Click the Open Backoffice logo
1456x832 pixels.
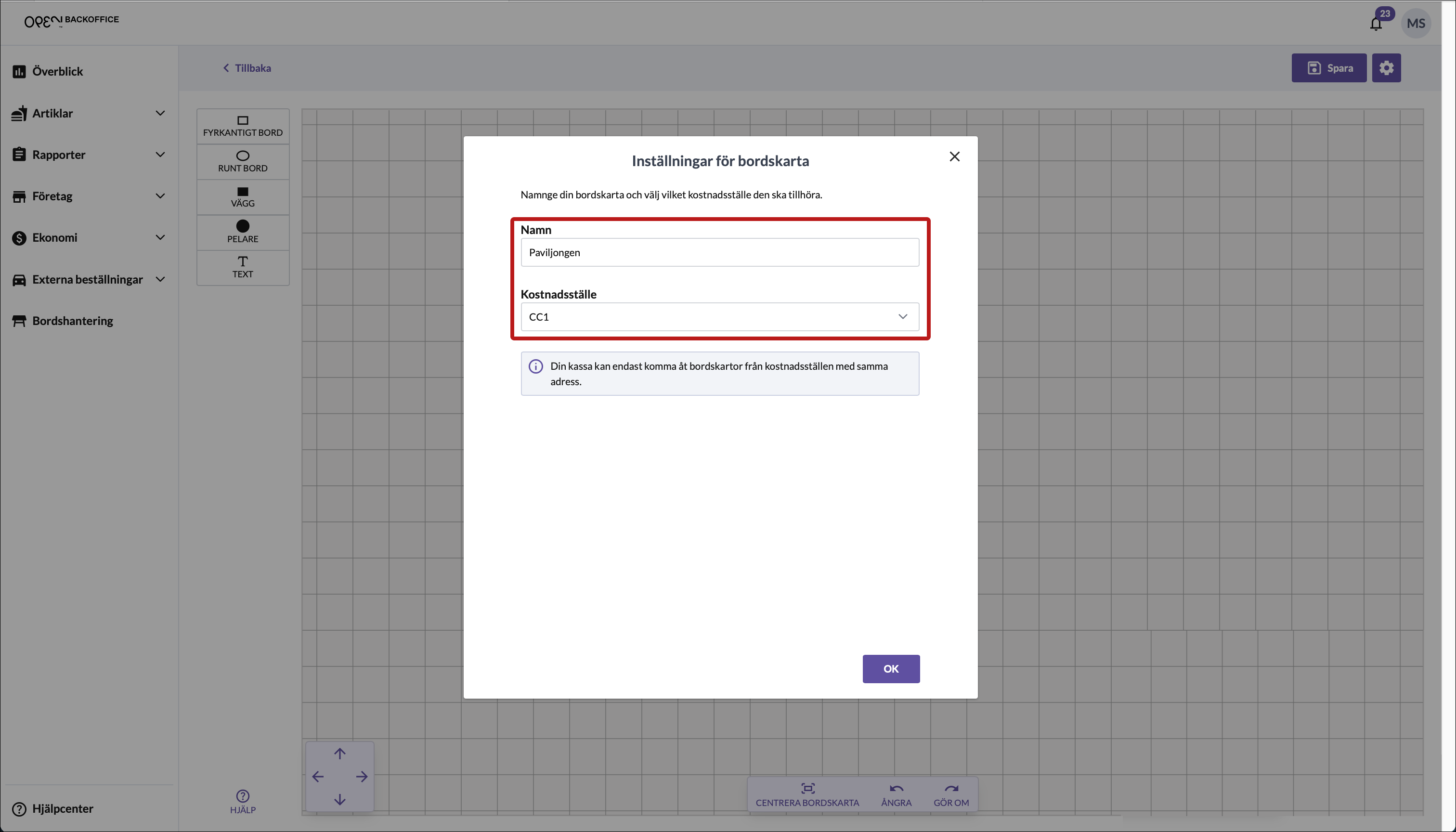coord(71,21)
